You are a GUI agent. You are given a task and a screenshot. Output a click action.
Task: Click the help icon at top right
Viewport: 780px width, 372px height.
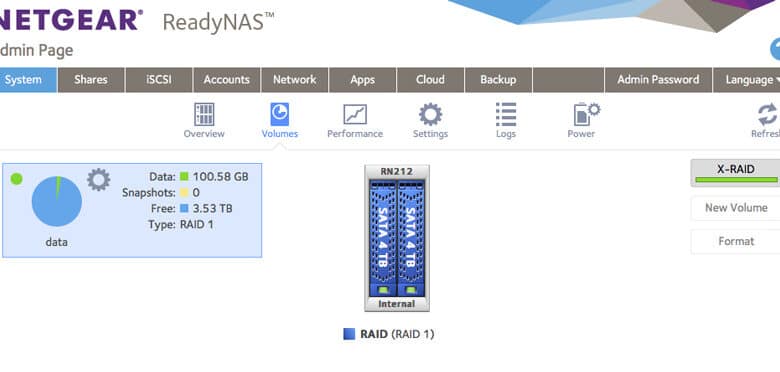[775, 50]
